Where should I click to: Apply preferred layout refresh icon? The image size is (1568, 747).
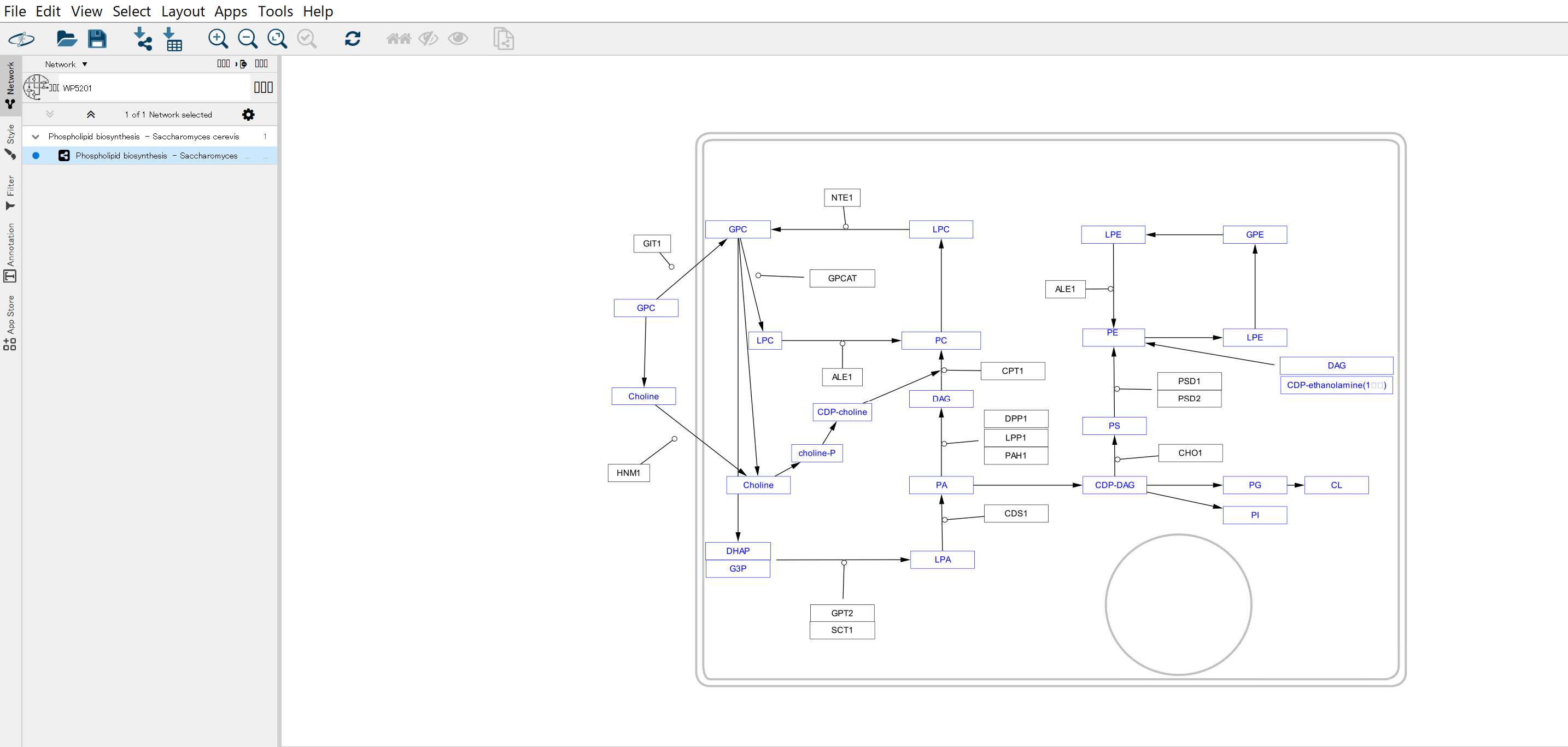(x=353, y=39)
